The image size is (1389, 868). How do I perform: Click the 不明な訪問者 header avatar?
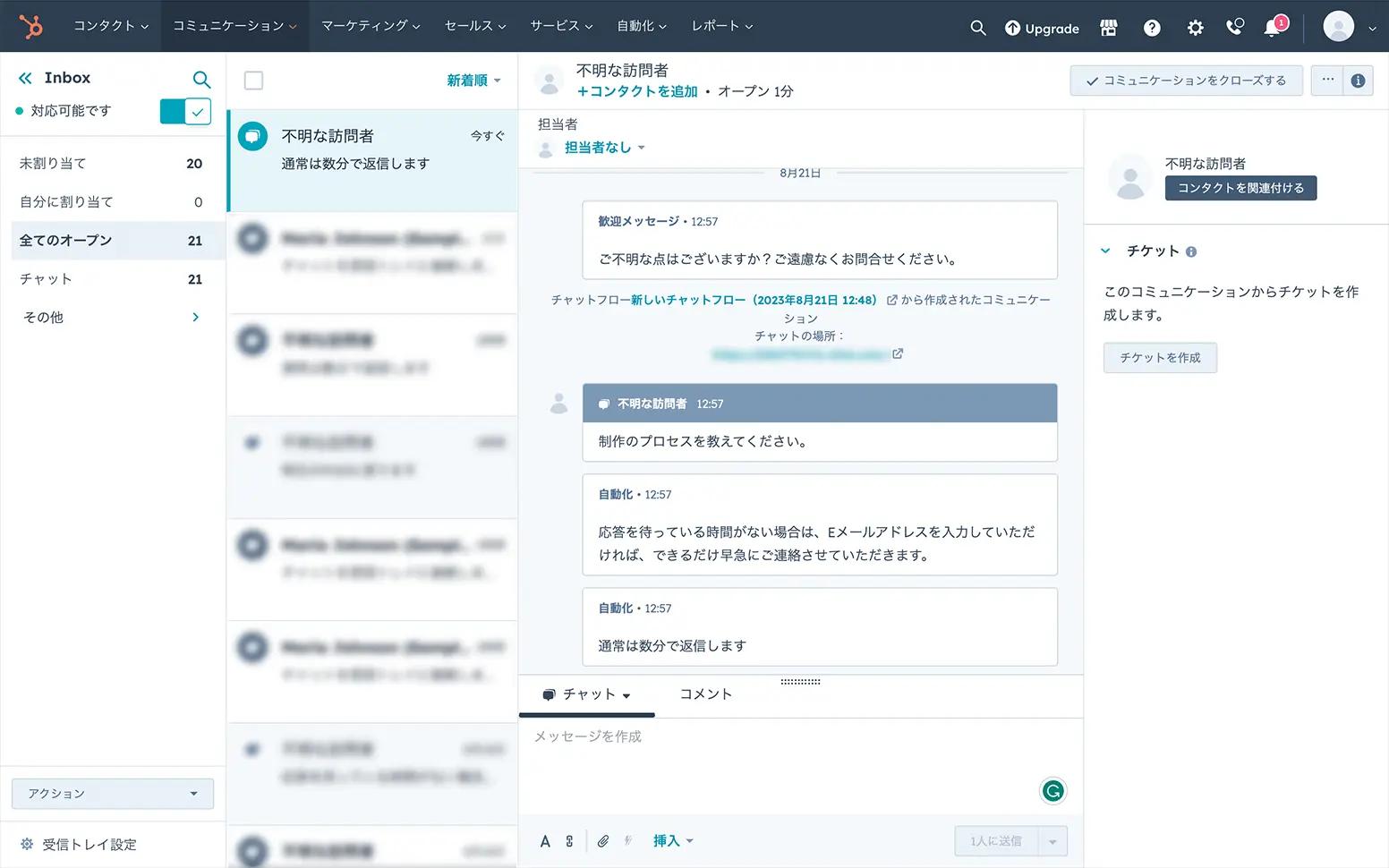point(550,81)
